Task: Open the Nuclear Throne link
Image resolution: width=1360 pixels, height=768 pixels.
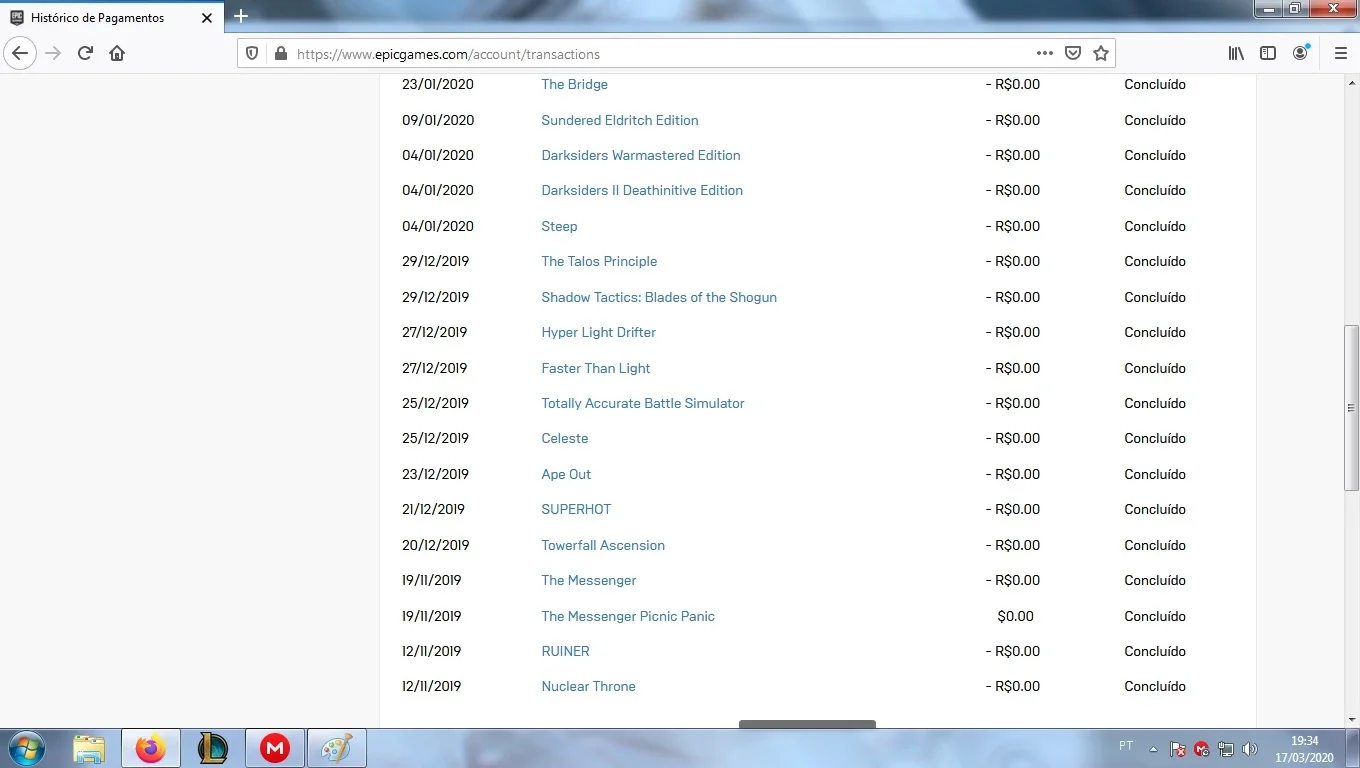Action: point(588,686)
